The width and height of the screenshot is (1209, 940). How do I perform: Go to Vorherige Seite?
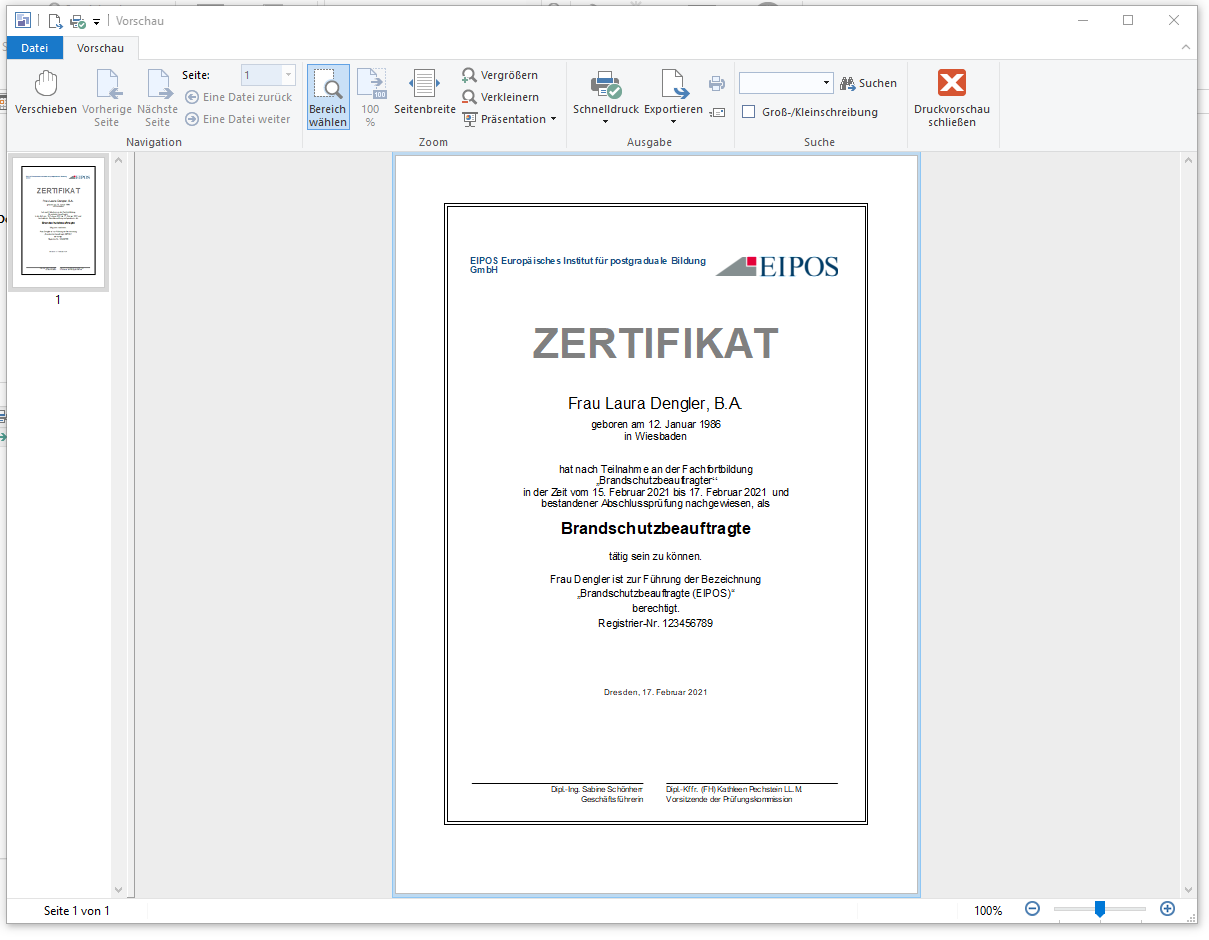[x=107, y=98]
